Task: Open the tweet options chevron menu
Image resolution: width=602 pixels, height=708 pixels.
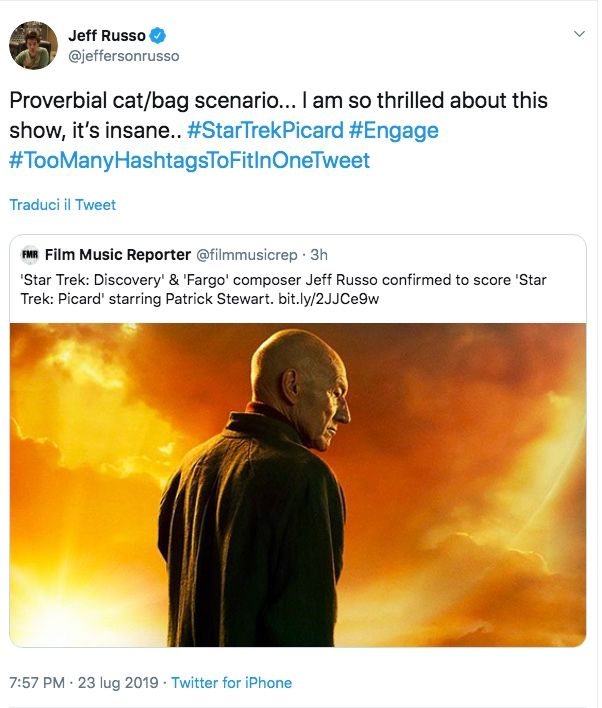Action: pos(578,34)
